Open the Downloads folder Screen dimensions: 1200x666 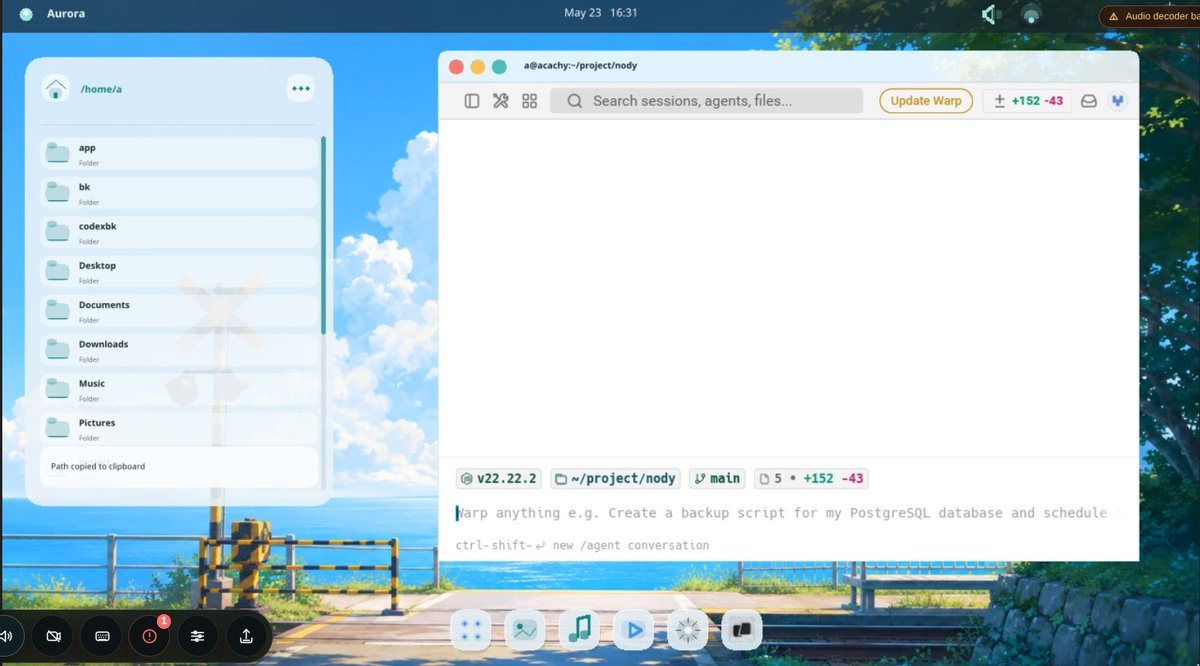179,350
